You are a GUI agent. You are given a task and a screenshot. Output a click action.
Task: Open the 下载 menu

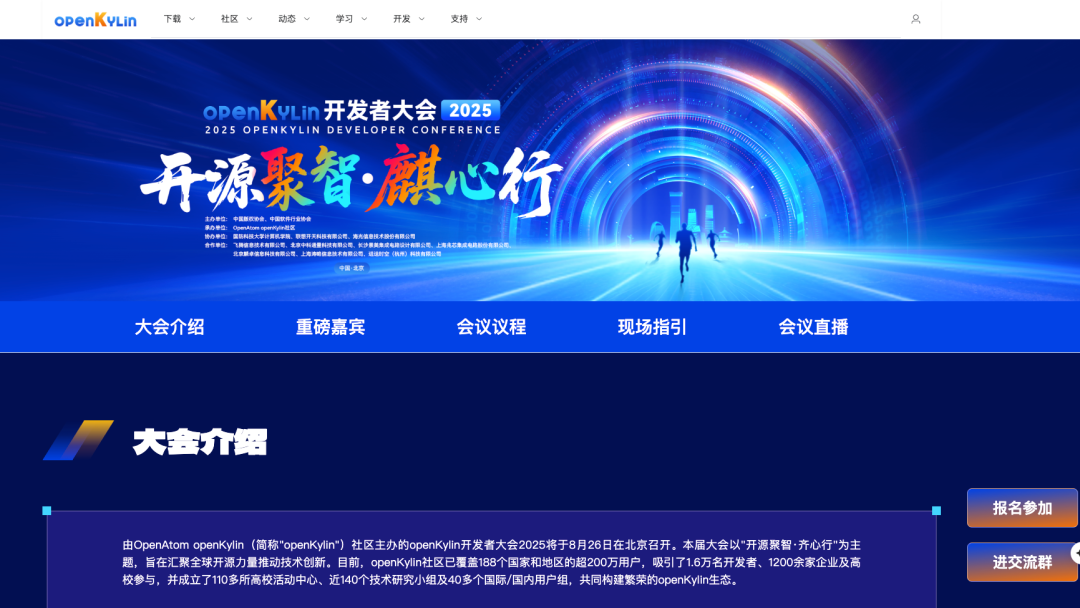(x=172, y=19)
